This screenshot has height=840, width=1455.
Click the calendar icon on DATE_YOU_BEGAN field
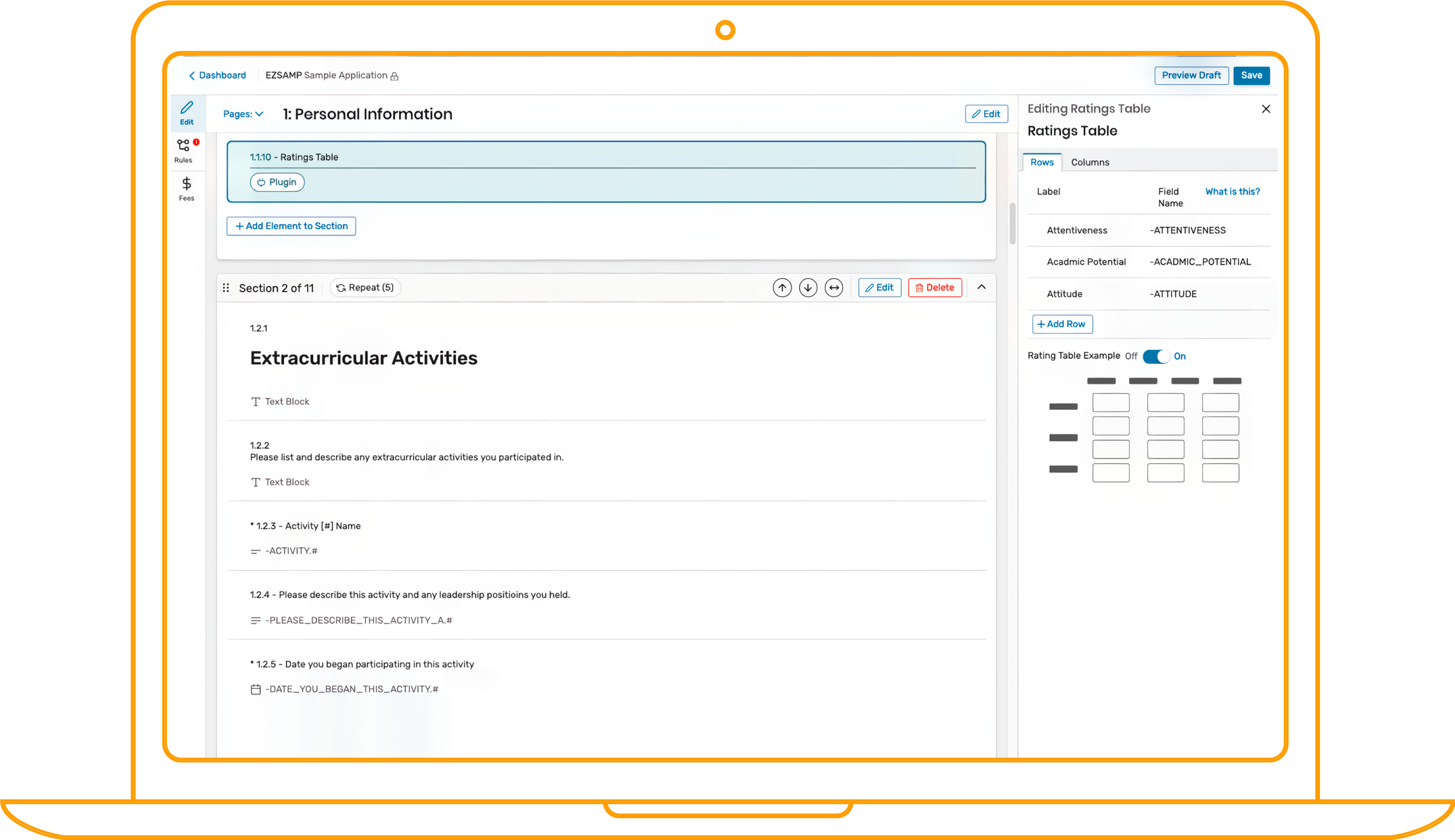pyautogui.click(x=255, y=688)
